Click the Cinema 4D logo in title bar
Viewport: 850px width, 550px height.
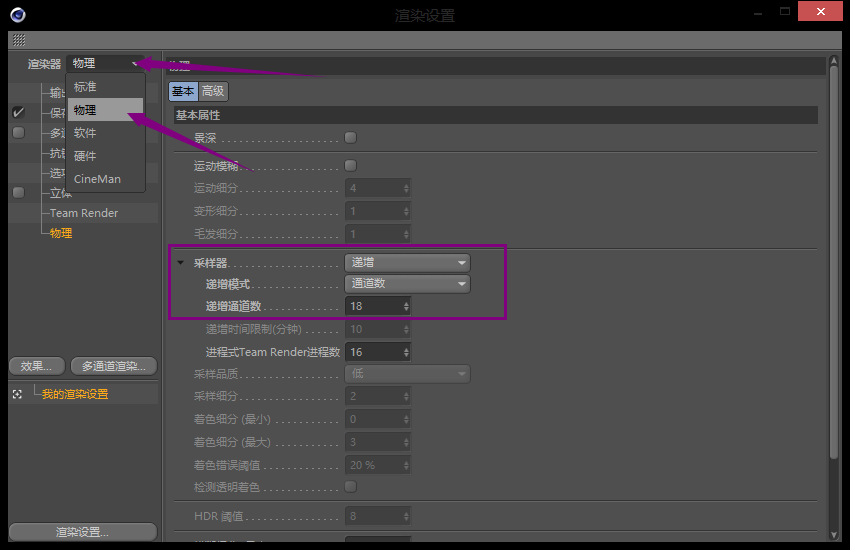(x=18, y=14)
